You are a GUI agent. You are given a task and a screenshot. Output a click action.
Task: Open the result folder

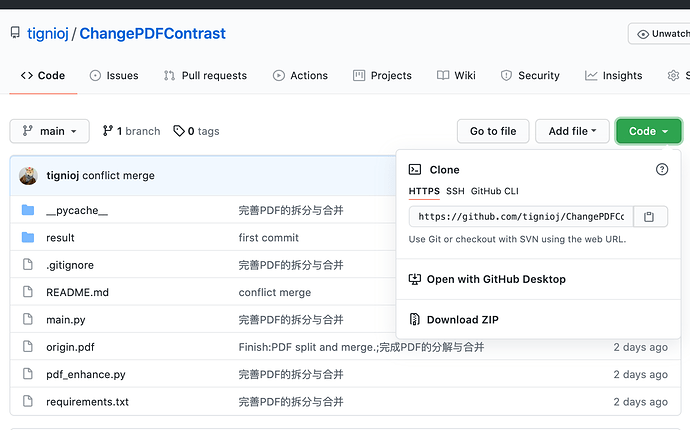tap(60, 238)
